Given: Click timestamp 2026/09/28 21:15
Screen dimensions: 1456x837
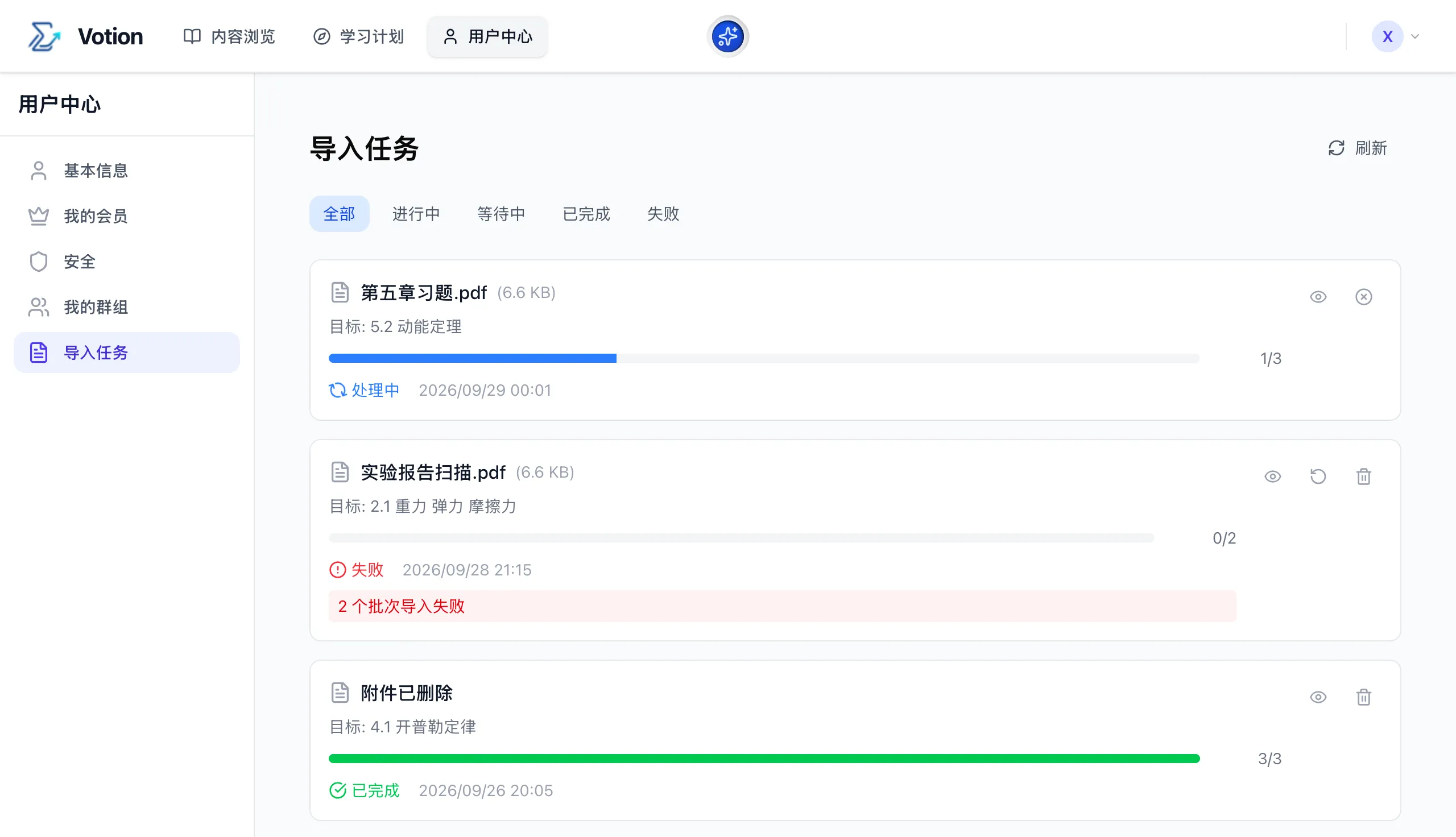Looking at the screenshot, I should [467, 570].
